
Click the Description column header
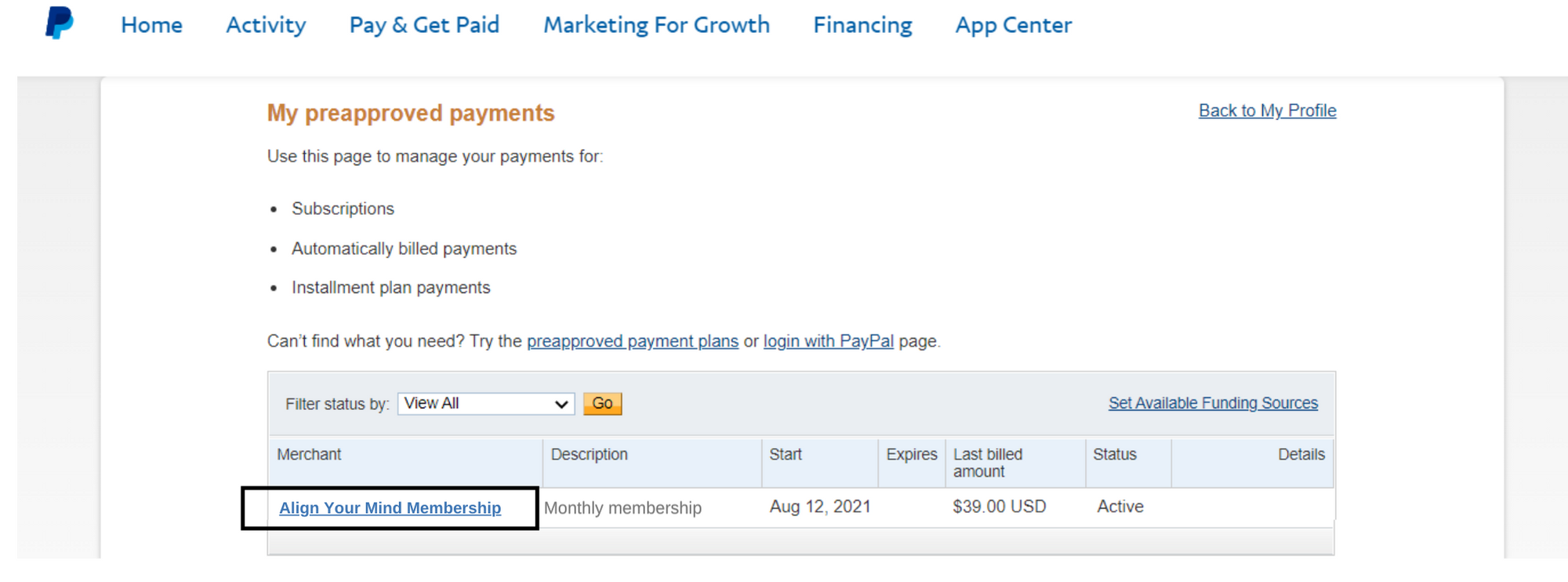click(589, 455)
